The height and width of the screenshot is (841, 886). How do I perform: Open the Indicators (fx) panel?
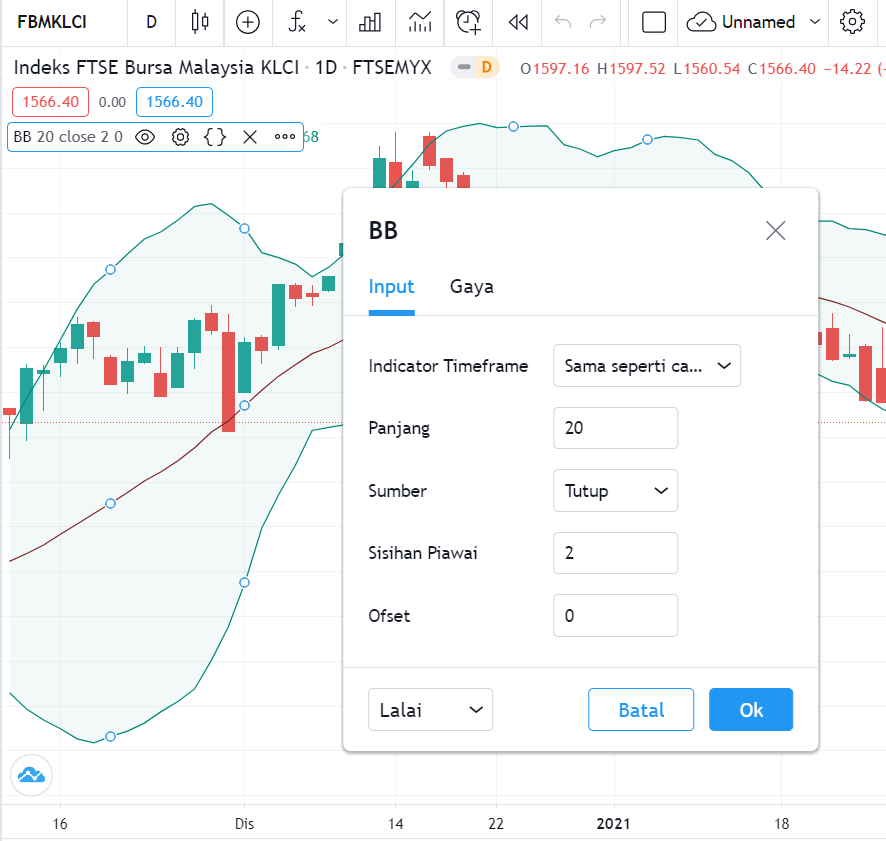tap(296, 22)
